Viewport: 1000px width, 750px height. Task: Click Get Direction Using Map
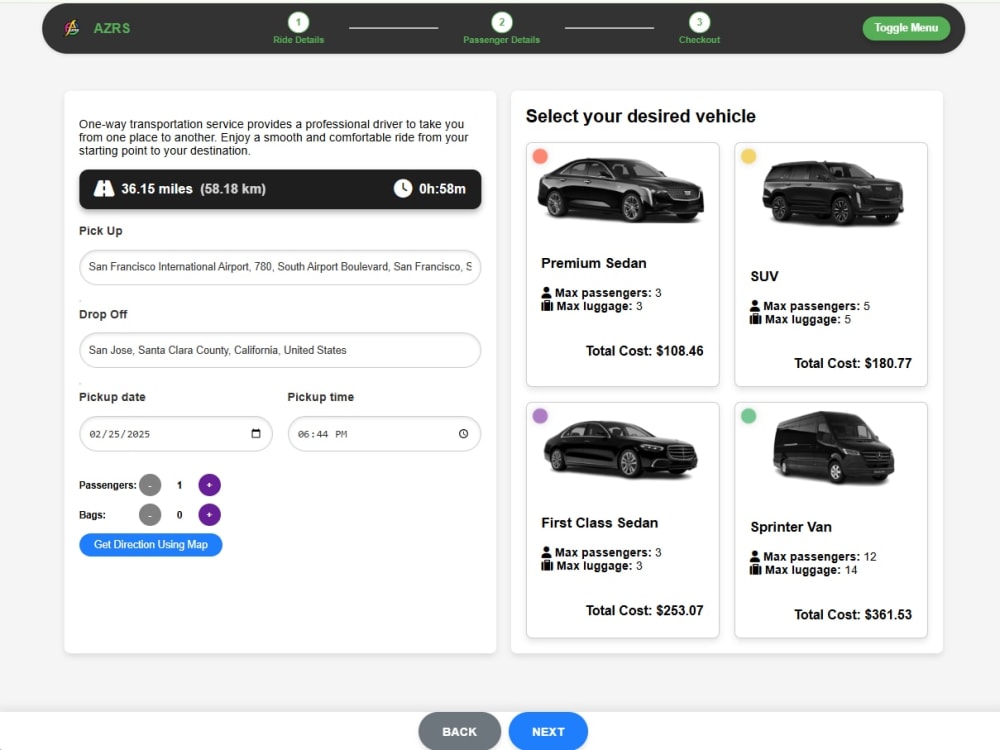pos(151,545)
